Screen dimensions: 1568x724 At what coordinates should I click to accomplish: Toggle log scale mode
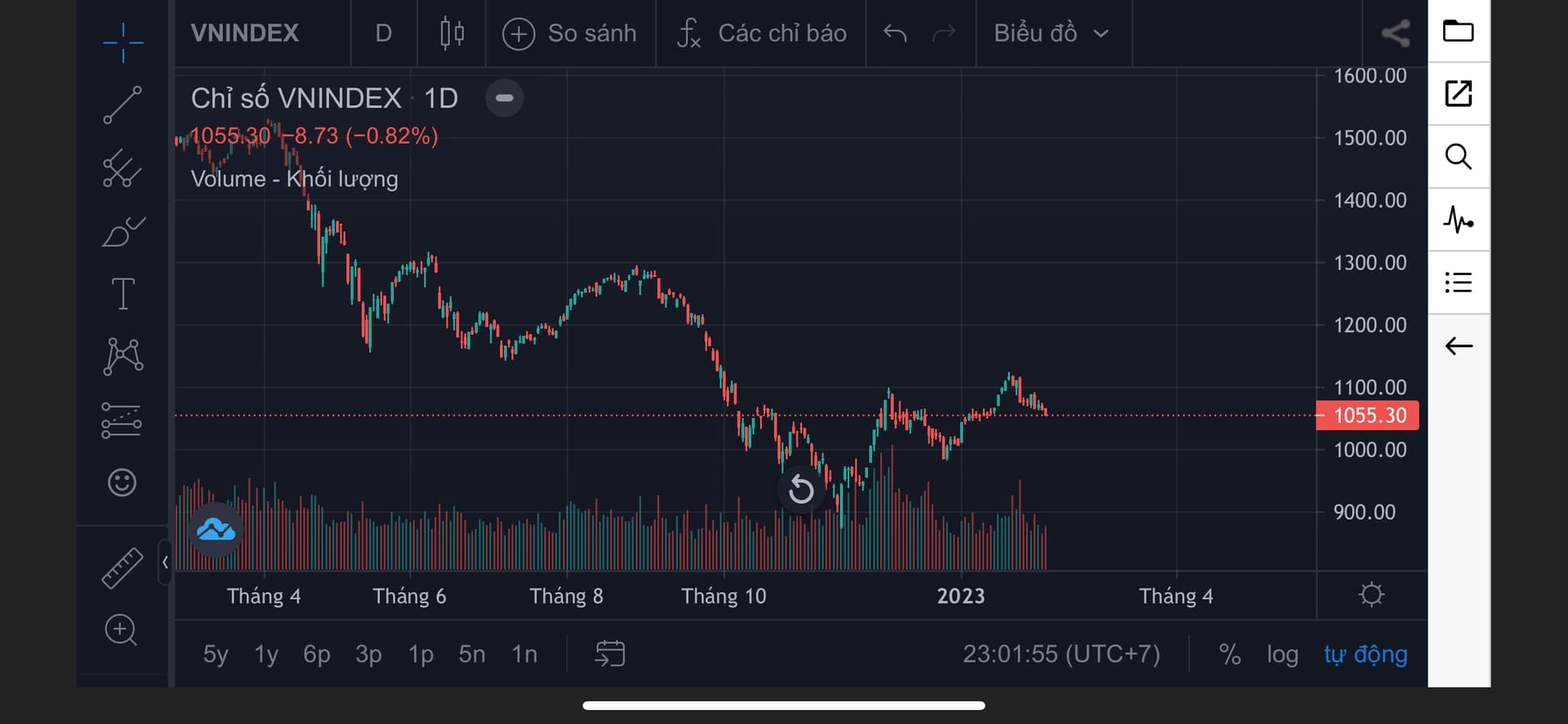point(1282,654)
